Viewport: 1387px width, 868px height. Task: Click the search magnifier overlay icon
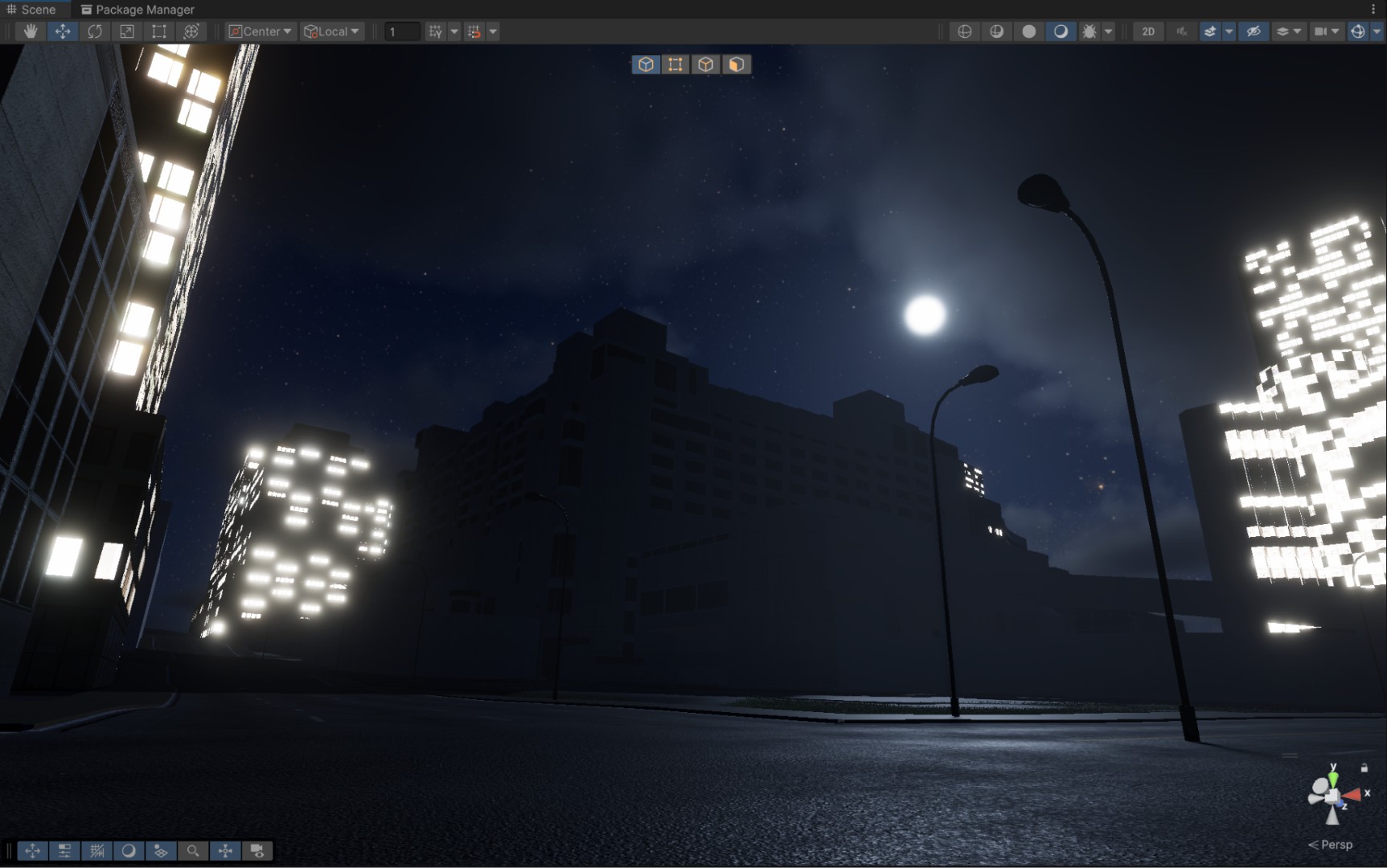193,850
